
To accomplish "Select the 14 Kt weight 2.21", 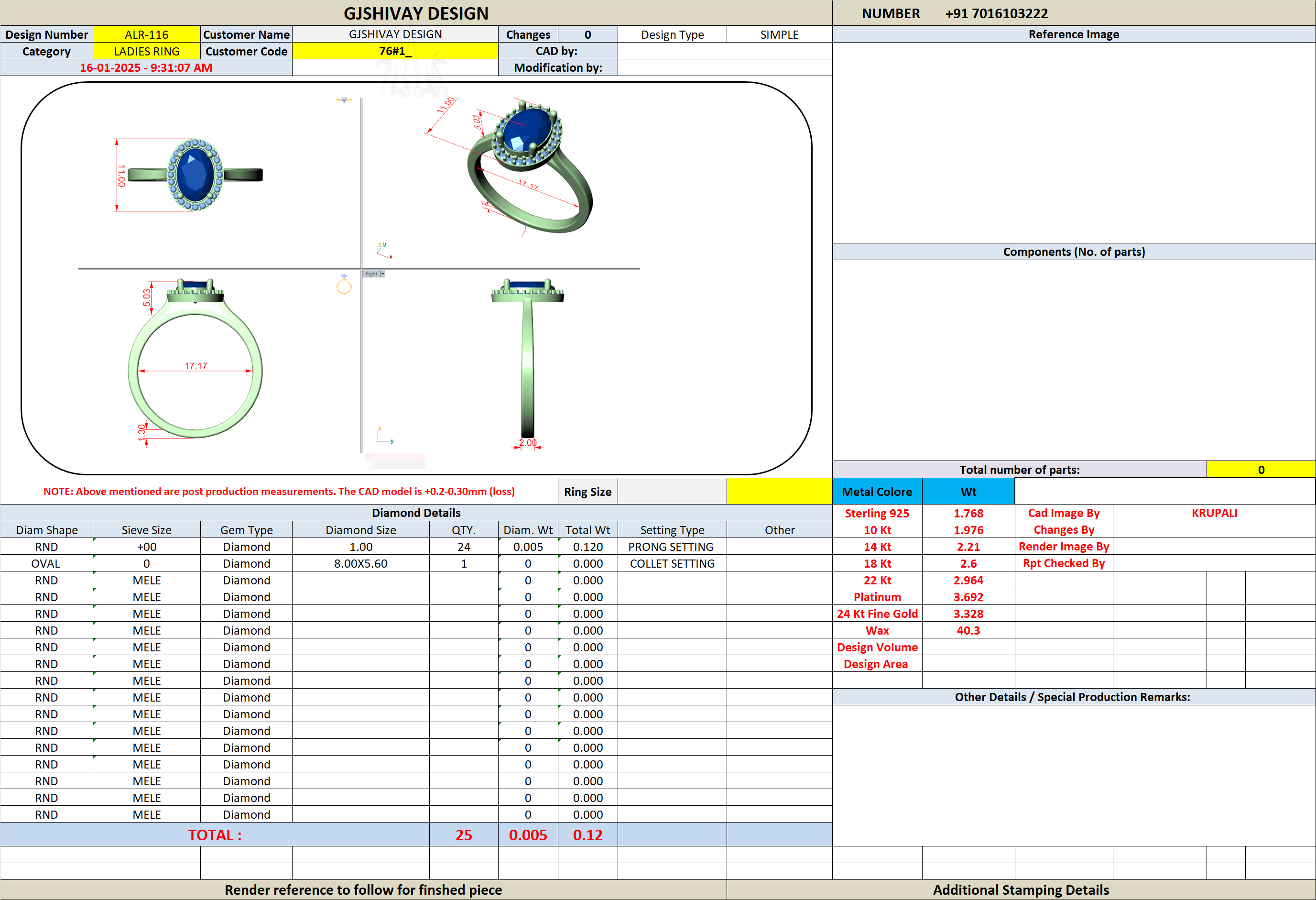I will click(x=968, y=547).
